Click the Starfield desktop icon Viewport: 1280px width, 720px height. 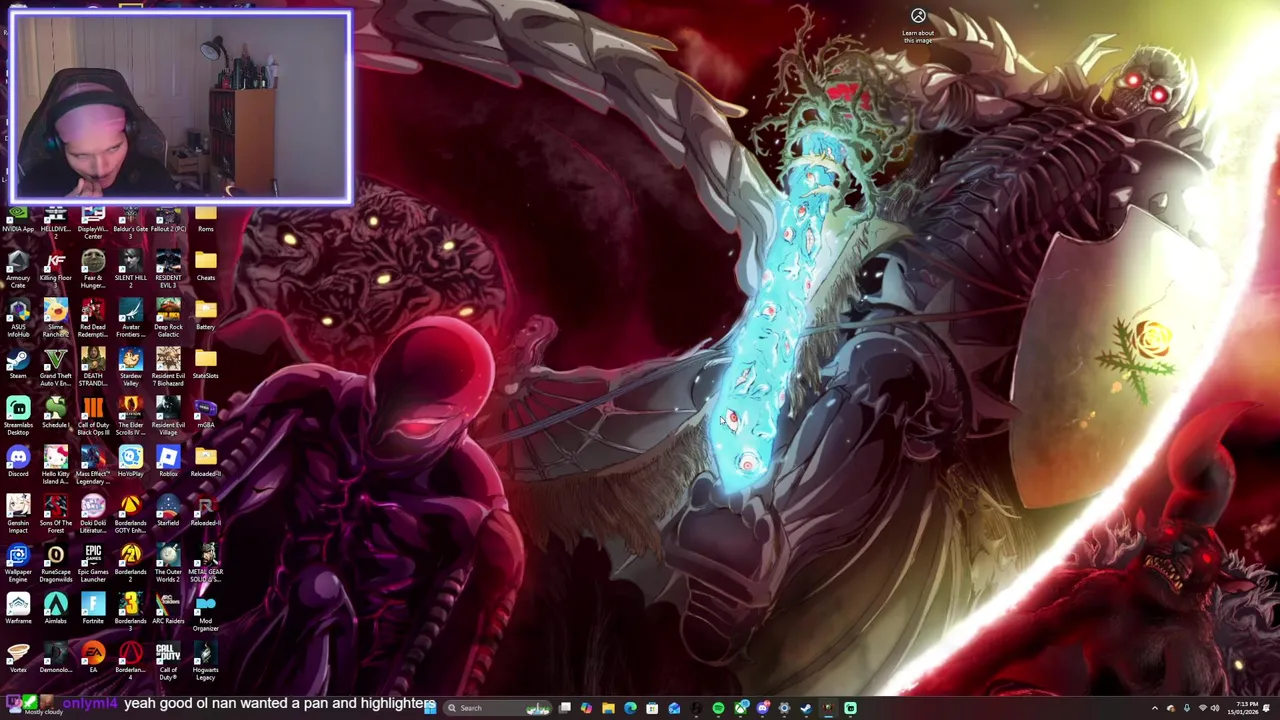coord(168,511)
